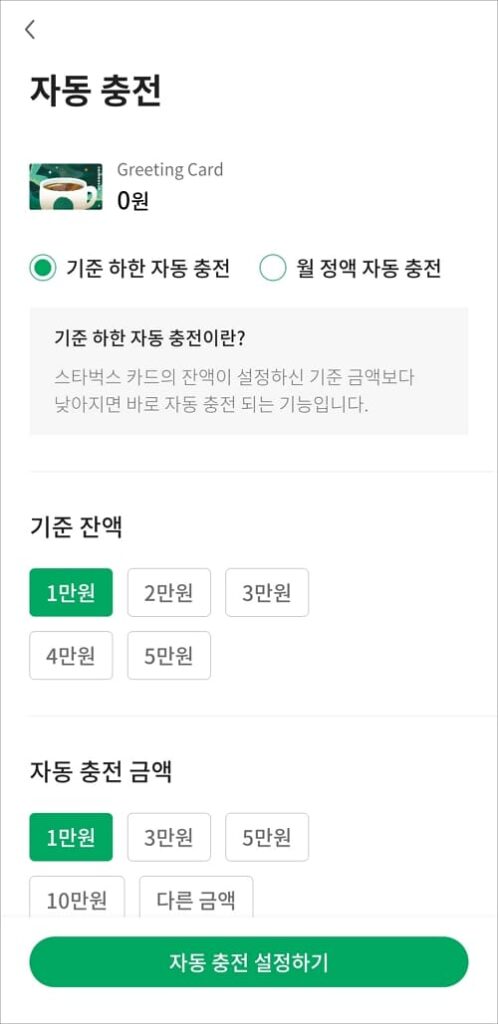Tap the 0원 card balance
Viewport: 498px width, 1024px height.
pos(133,202)
